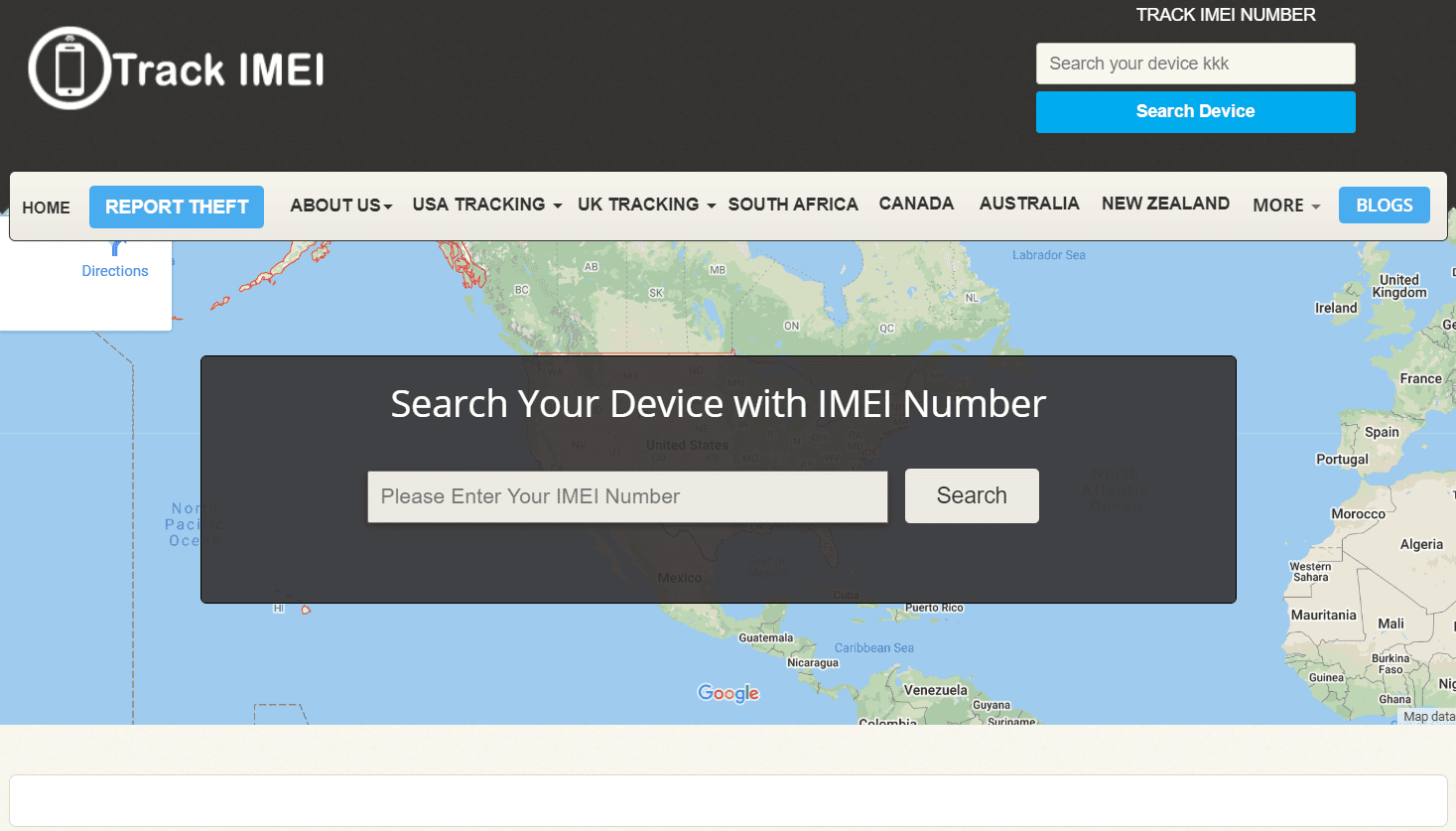Click the Directions link on the map
The image size is (1456, 831).
coord(115,270)
